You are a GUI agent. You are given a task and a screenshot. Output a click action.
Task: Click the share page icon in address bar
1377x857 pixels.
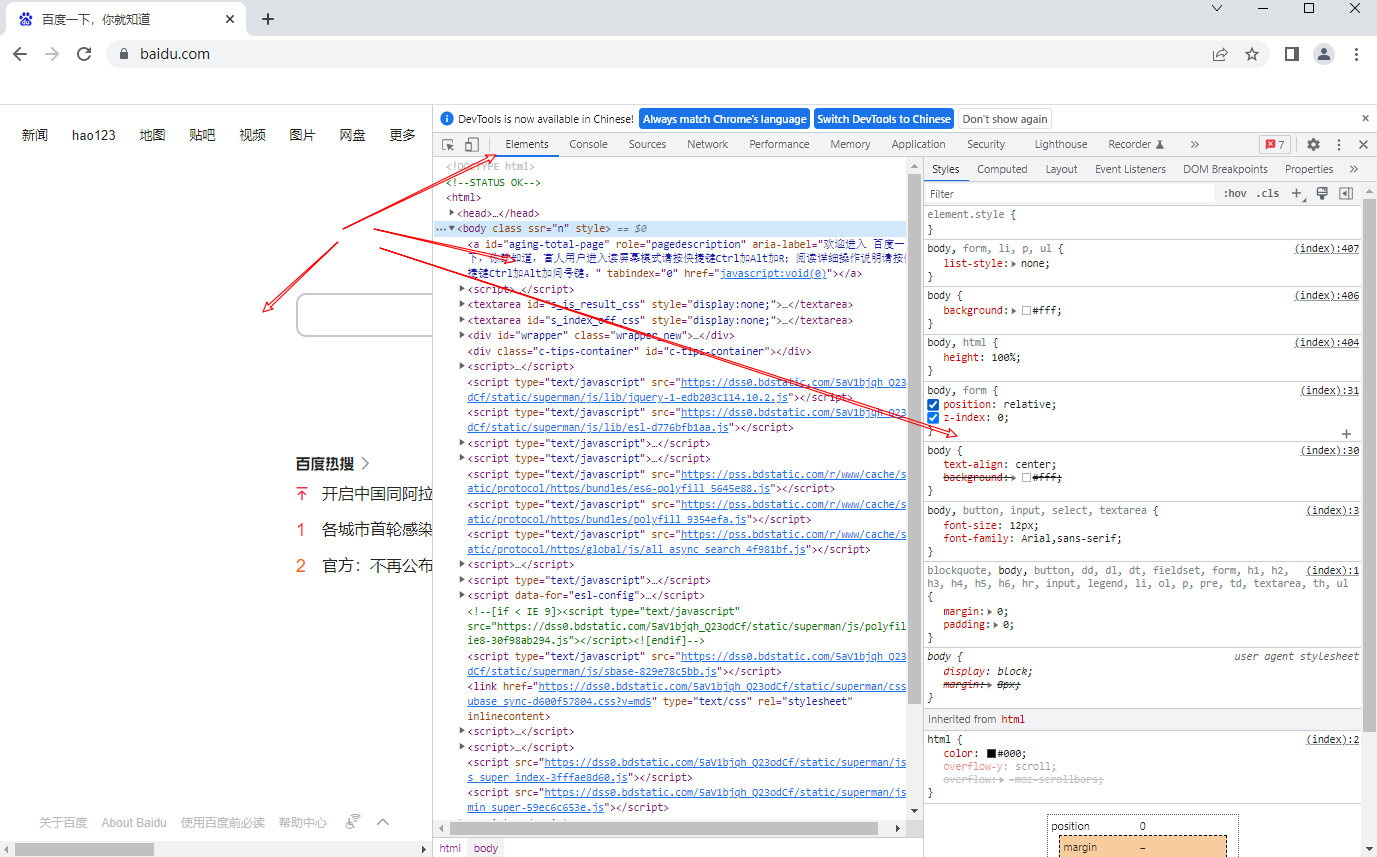(x=1220, y=55)
